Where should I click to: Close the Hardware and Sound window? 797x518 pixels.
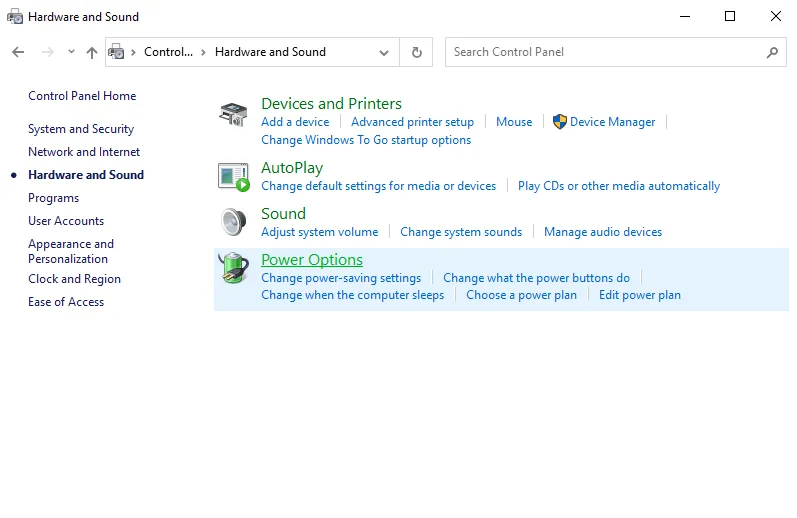pyautogui.click(x=776, y=16)
